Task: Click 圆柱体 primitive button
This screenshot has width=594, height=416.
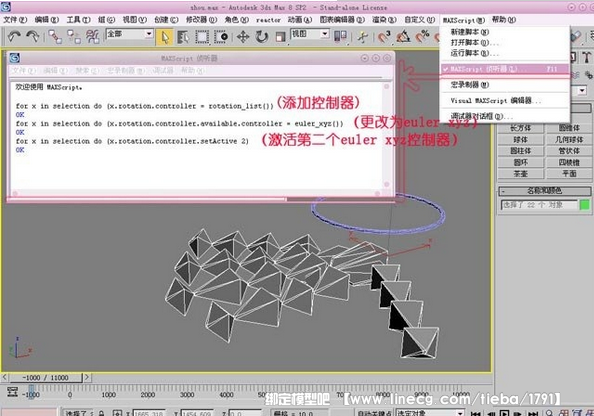Action: [x=521, y=151]
